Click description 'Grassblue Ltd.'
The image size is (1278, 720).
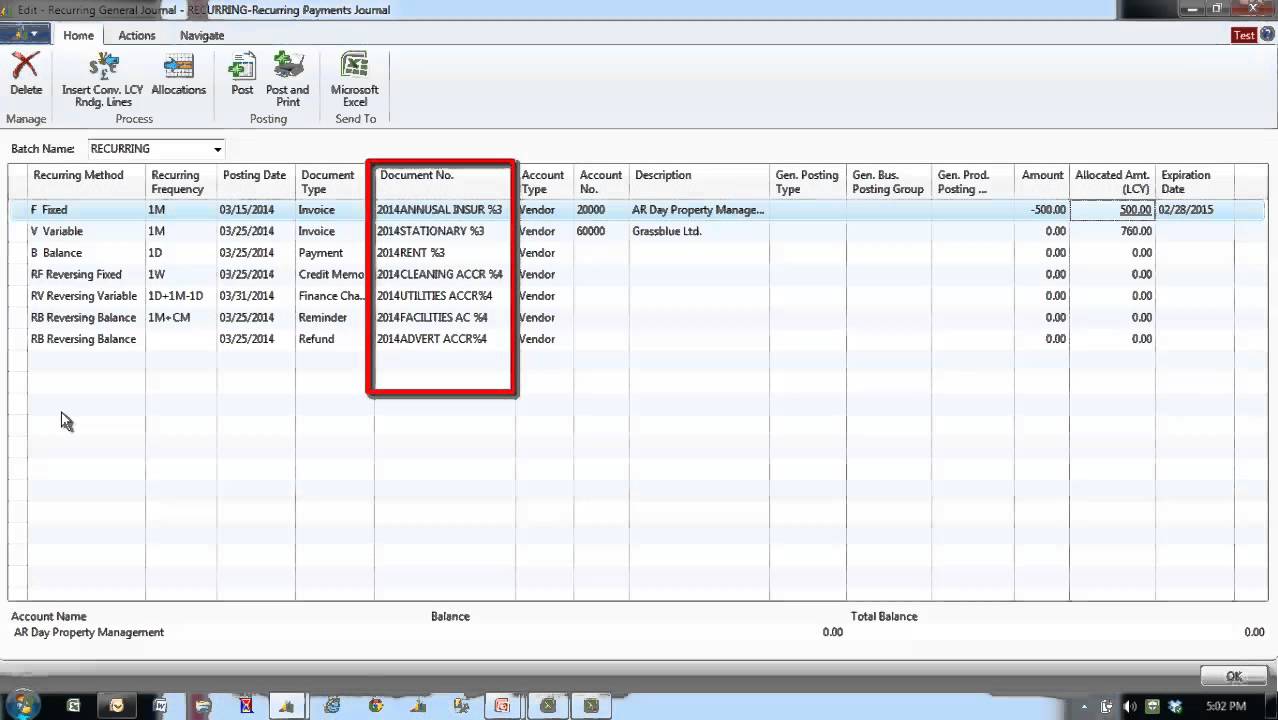pyautogui.click(x=699, y=231)
